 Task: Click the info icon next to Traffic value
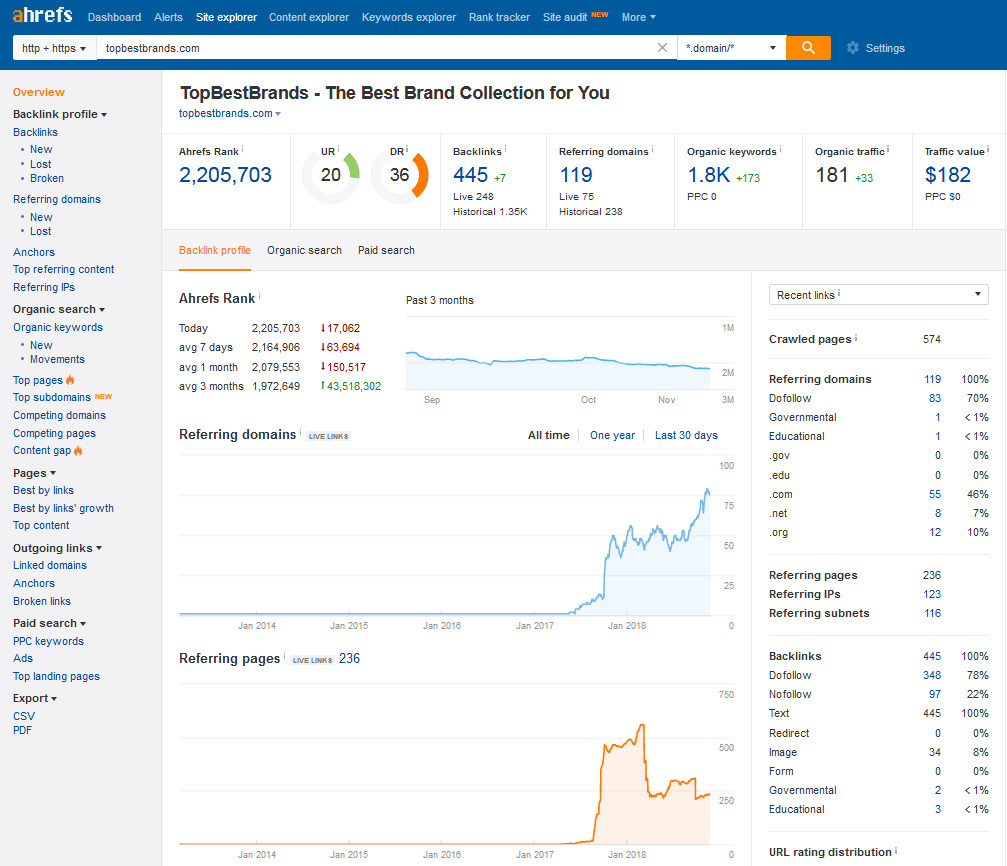coord(988,149)
